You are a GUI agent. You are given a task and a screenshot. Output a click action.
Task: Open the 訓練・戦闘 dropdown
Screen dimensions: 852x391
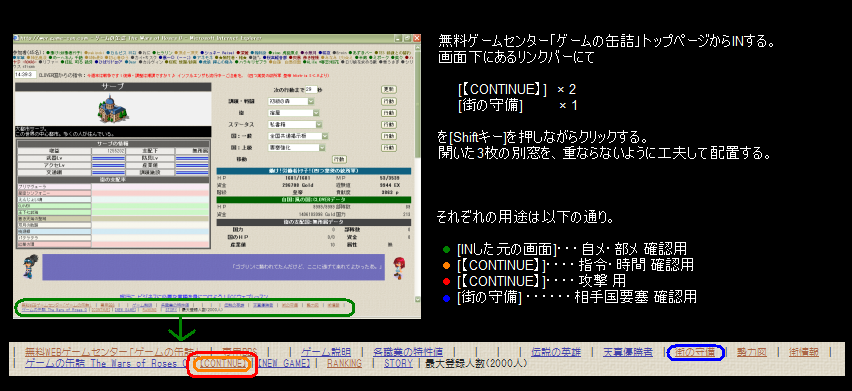point(291,102)
